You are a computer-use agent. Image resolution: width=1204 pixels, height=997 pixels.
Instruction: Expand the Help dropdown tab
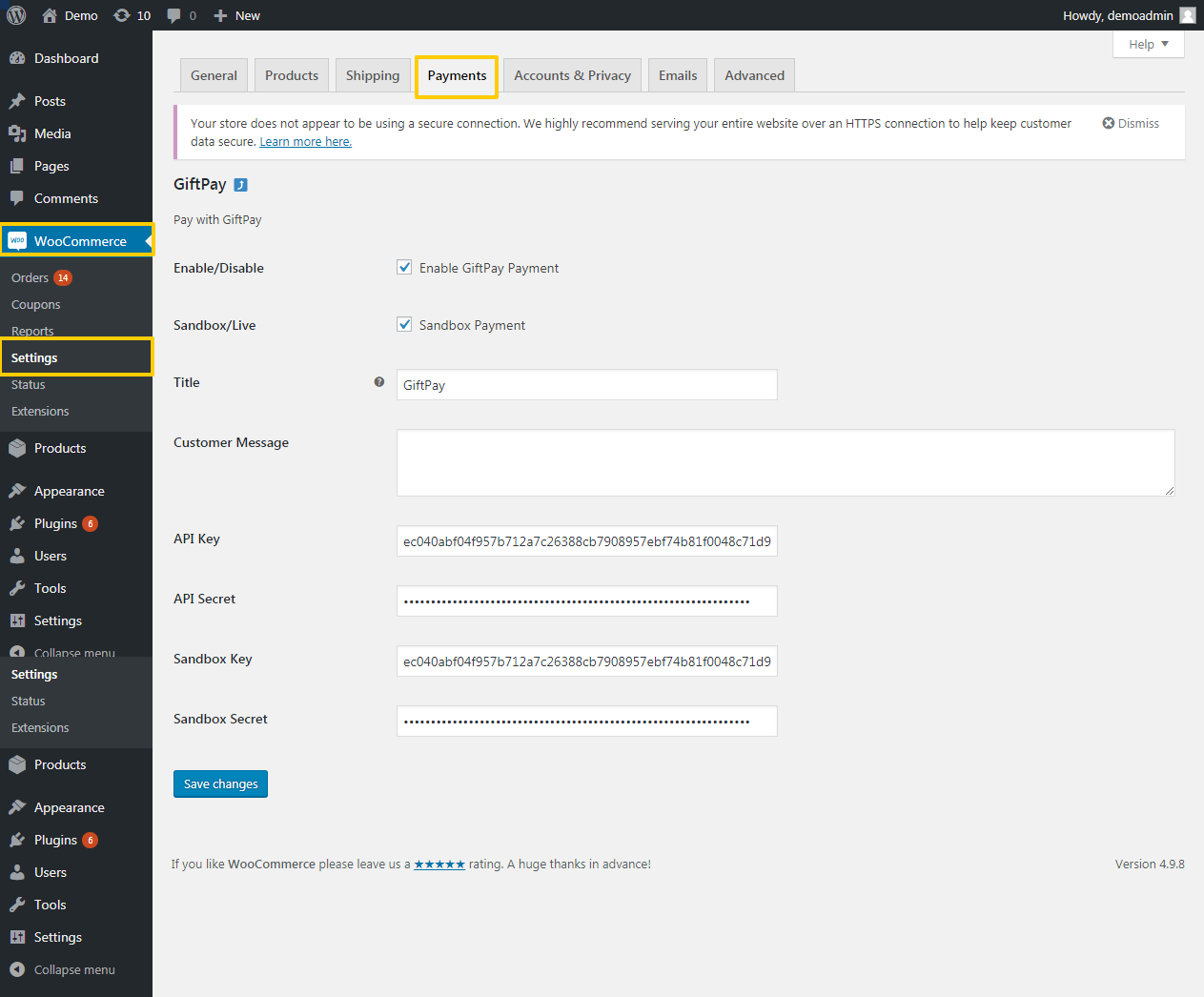pos(1149,44)
